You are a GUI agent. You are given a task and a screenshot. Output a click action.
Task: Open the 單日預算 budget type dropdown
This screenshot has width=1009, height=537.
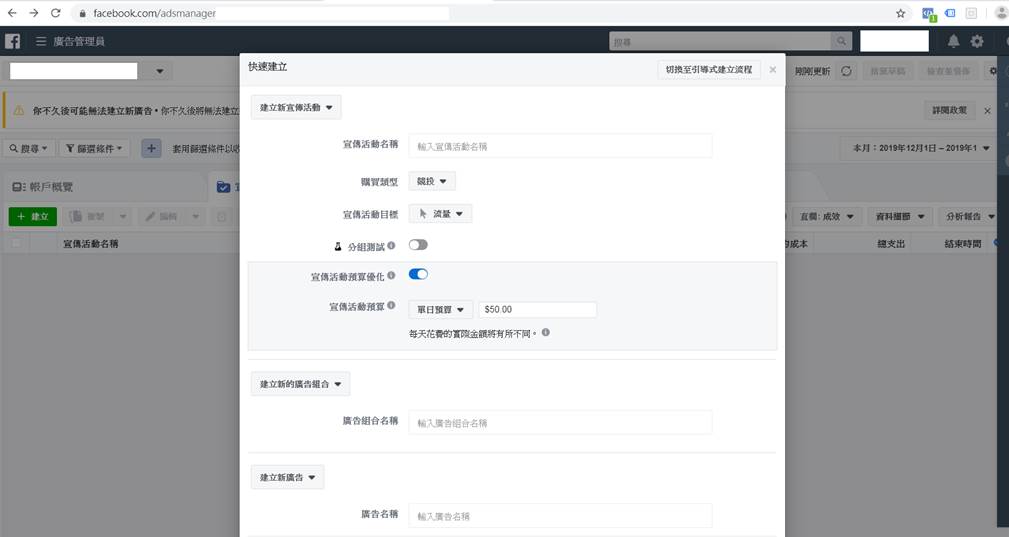pos(441,309)
